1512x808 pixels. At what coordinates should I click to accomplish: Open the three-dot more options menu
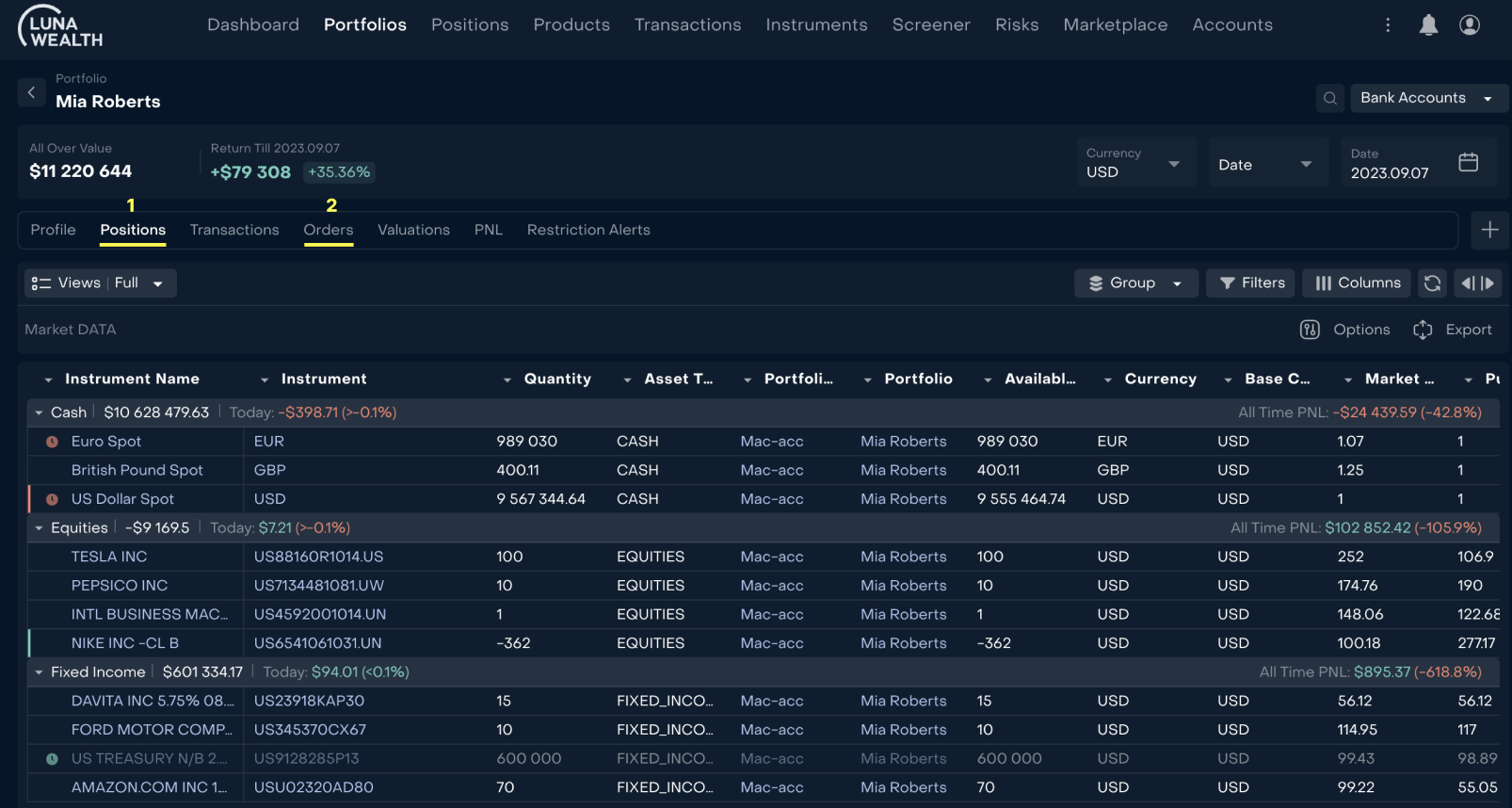[x=1388, y=25]
